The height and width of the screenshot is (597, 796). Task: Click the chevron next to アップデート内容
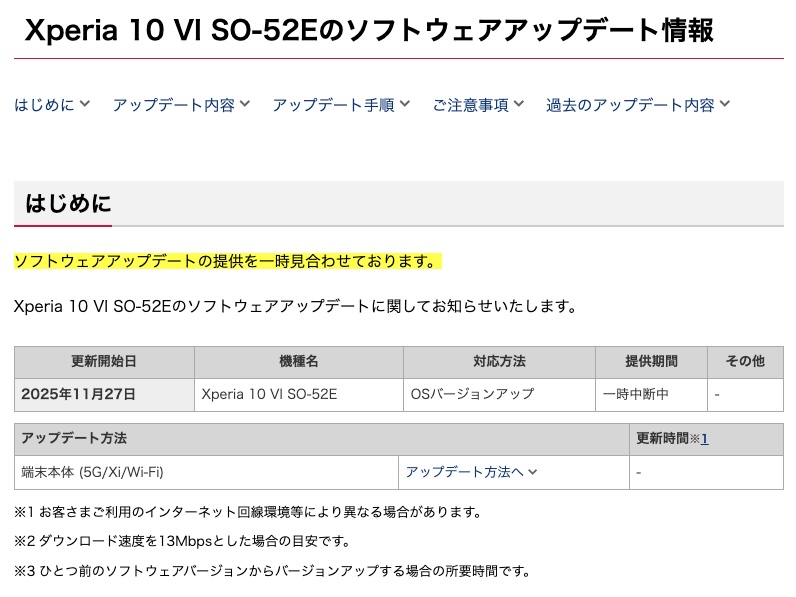pyautogui.click(x=245, y=104)
